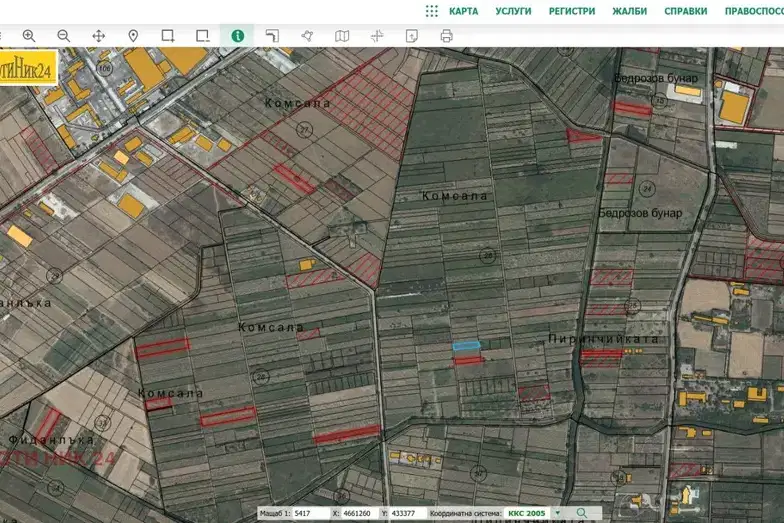Select the rectangle add-selection tool
The image size is (784, 523).
[x=168, y=36]
